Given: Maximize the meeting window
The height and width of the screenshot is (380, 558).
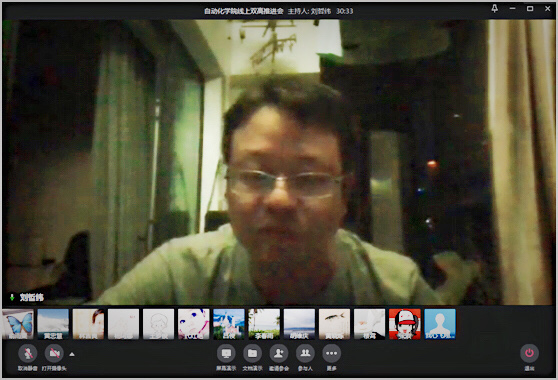Looking at the screenshot, I should 530,9.
